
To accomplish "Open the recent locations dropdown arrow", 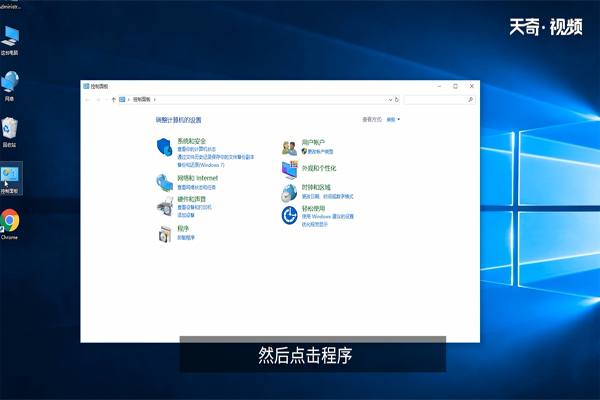I will (106, 100).
